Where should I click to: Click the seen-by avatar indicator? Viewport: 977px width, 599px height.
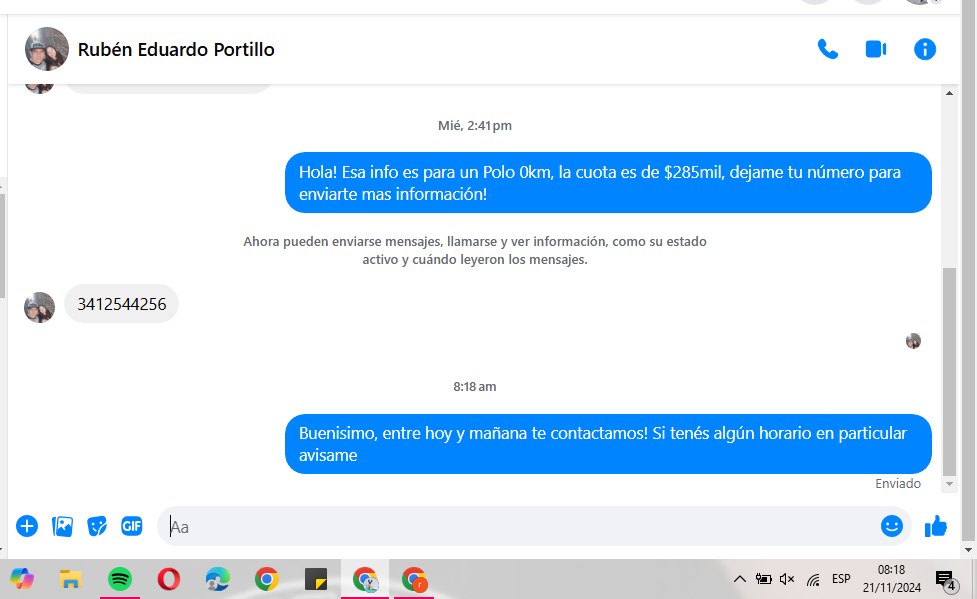click(x=913, y=341)
